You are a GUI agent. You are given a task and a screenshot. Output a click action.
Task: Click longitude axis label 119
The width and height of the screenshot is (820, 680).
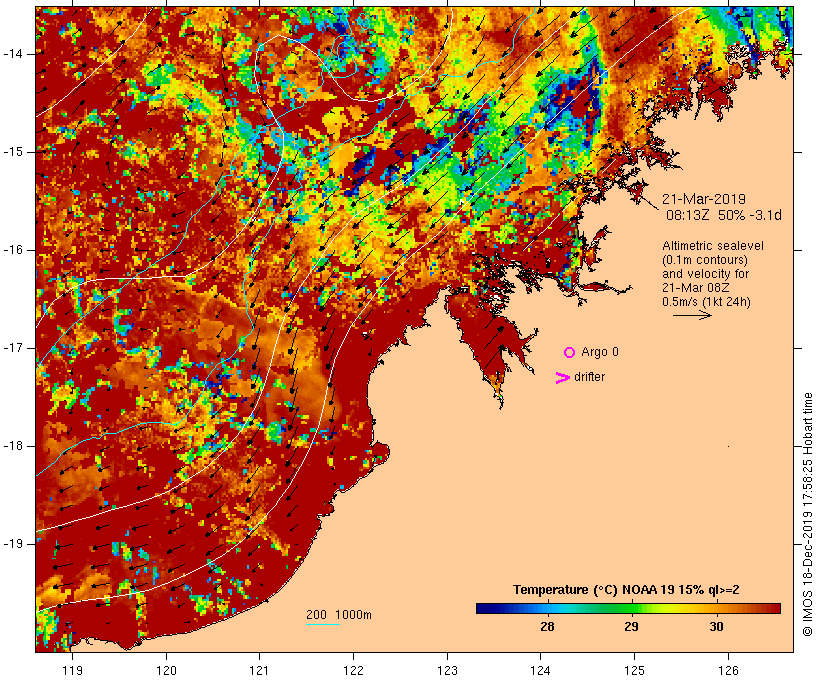pos(72,670)
